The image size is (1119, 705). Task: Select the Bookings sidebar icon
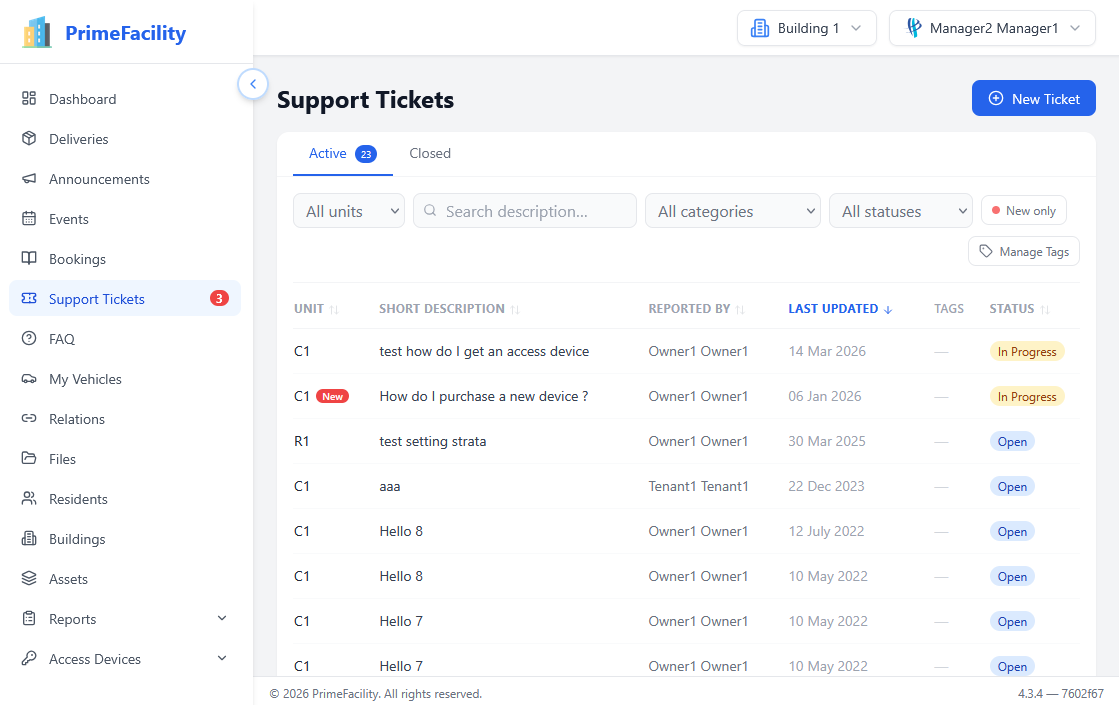pyautogui.click(x=31, y=258)
